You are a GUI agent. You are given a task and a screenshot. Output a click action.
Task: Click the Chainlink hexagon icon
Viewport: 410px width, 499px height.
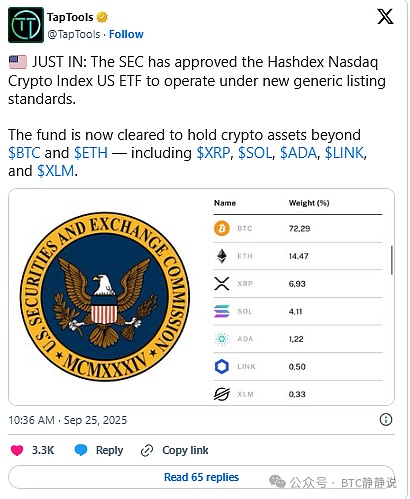click(222, 366)
